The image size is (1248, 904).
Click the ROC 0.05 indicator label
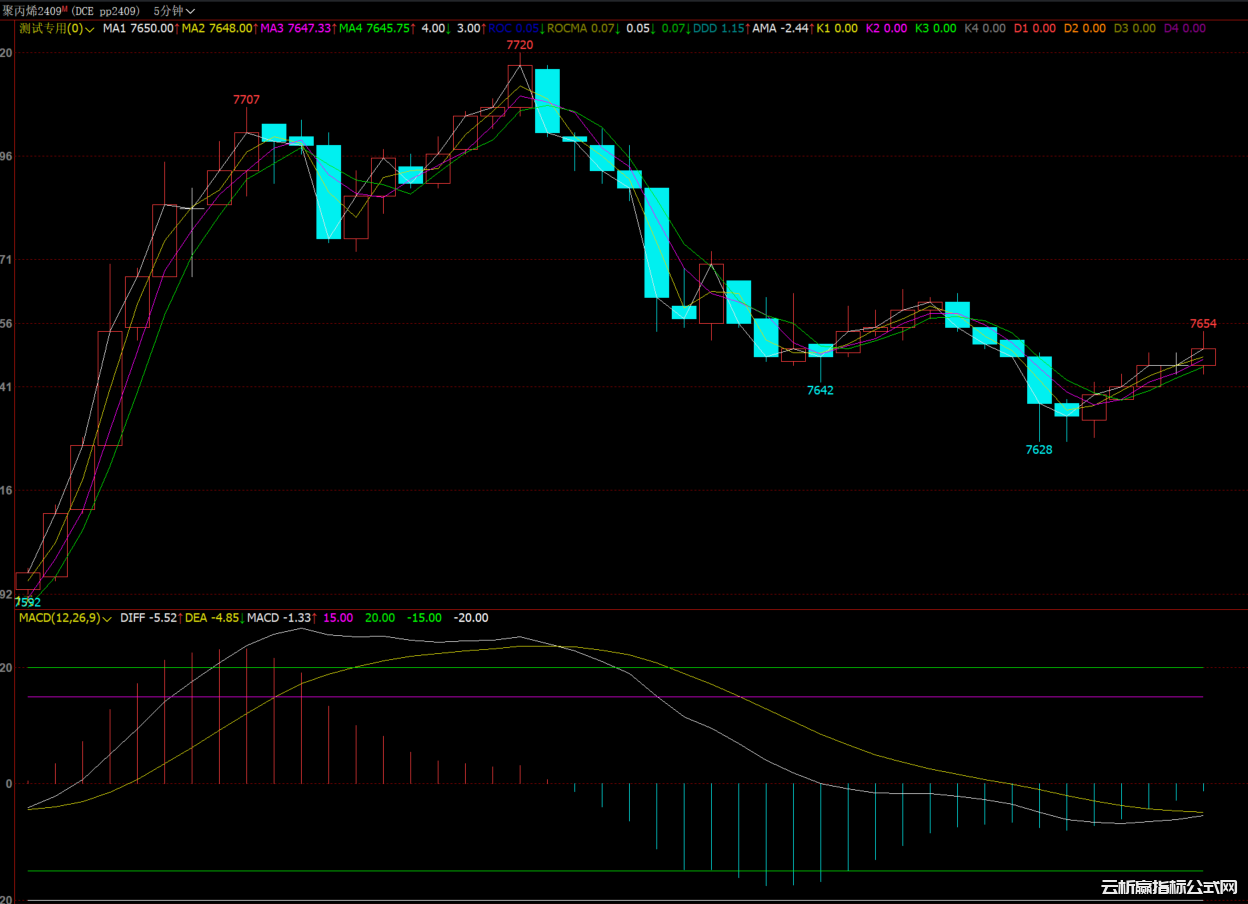point(513,28)
